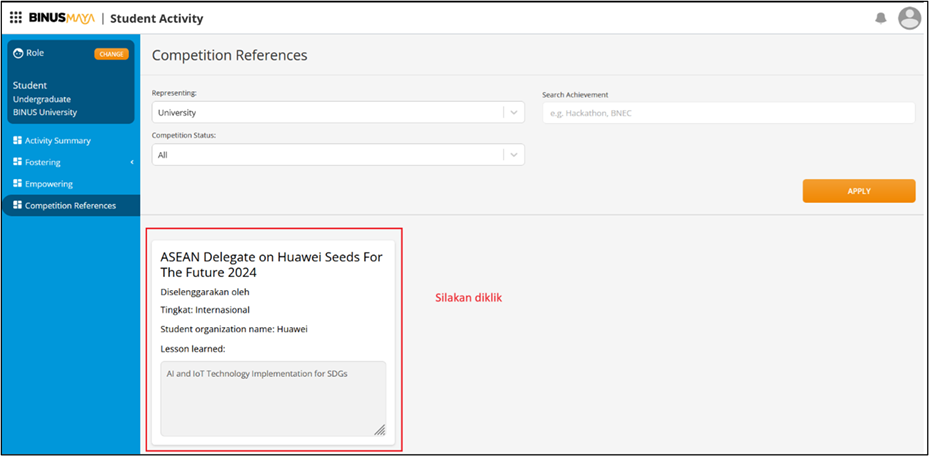Click the Representing dropdown chevron arrow
Image resolution: width=929 pixels, height=456 pixels.
click(514, 113)
